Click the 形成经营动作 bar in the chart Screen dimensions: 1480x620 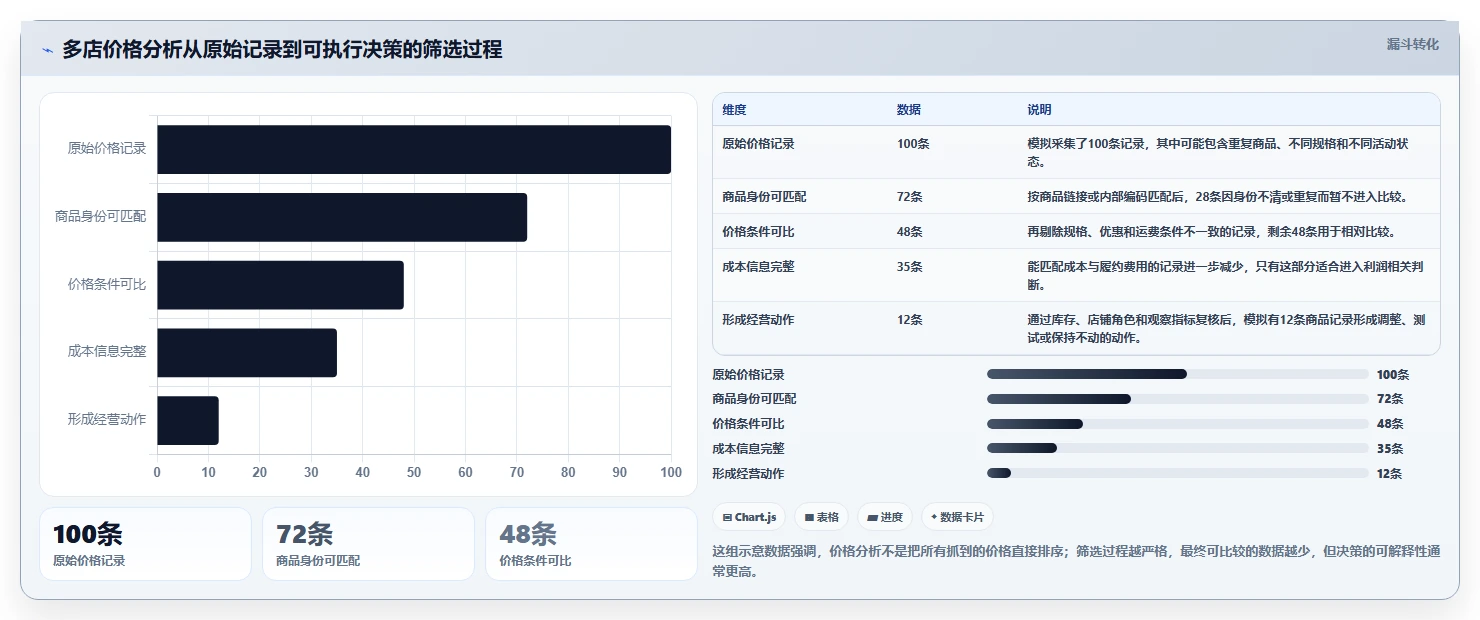[188, 420]
